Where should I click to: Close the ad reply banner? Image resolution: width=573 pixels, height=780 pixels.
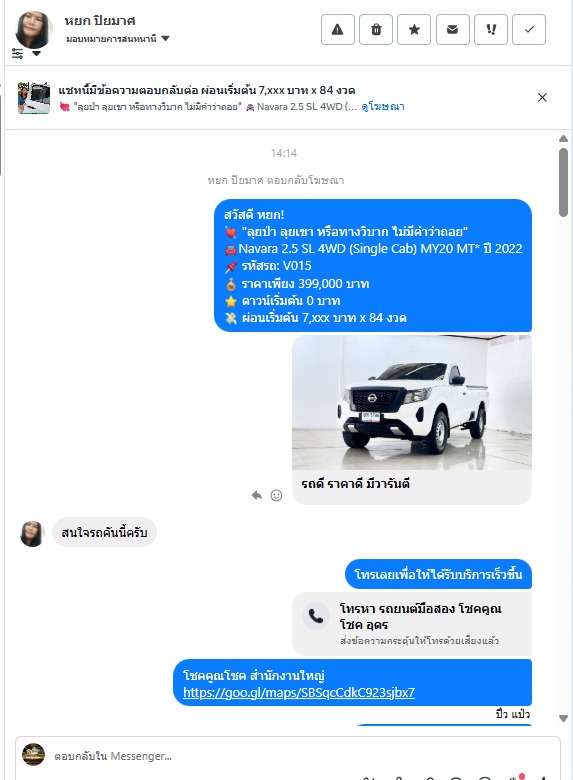(x=542, y=98)
